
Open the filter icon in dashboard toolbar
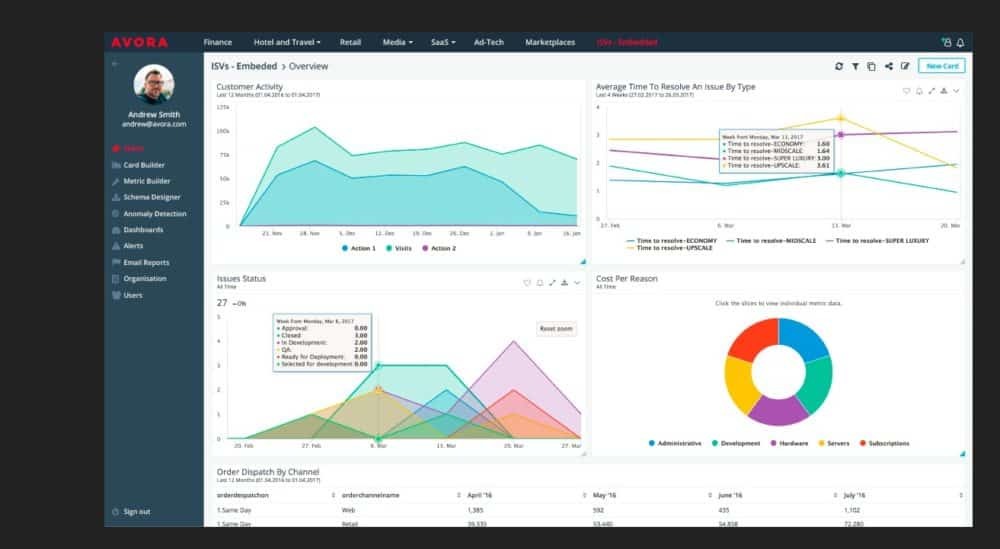click(x=855, y=66)
